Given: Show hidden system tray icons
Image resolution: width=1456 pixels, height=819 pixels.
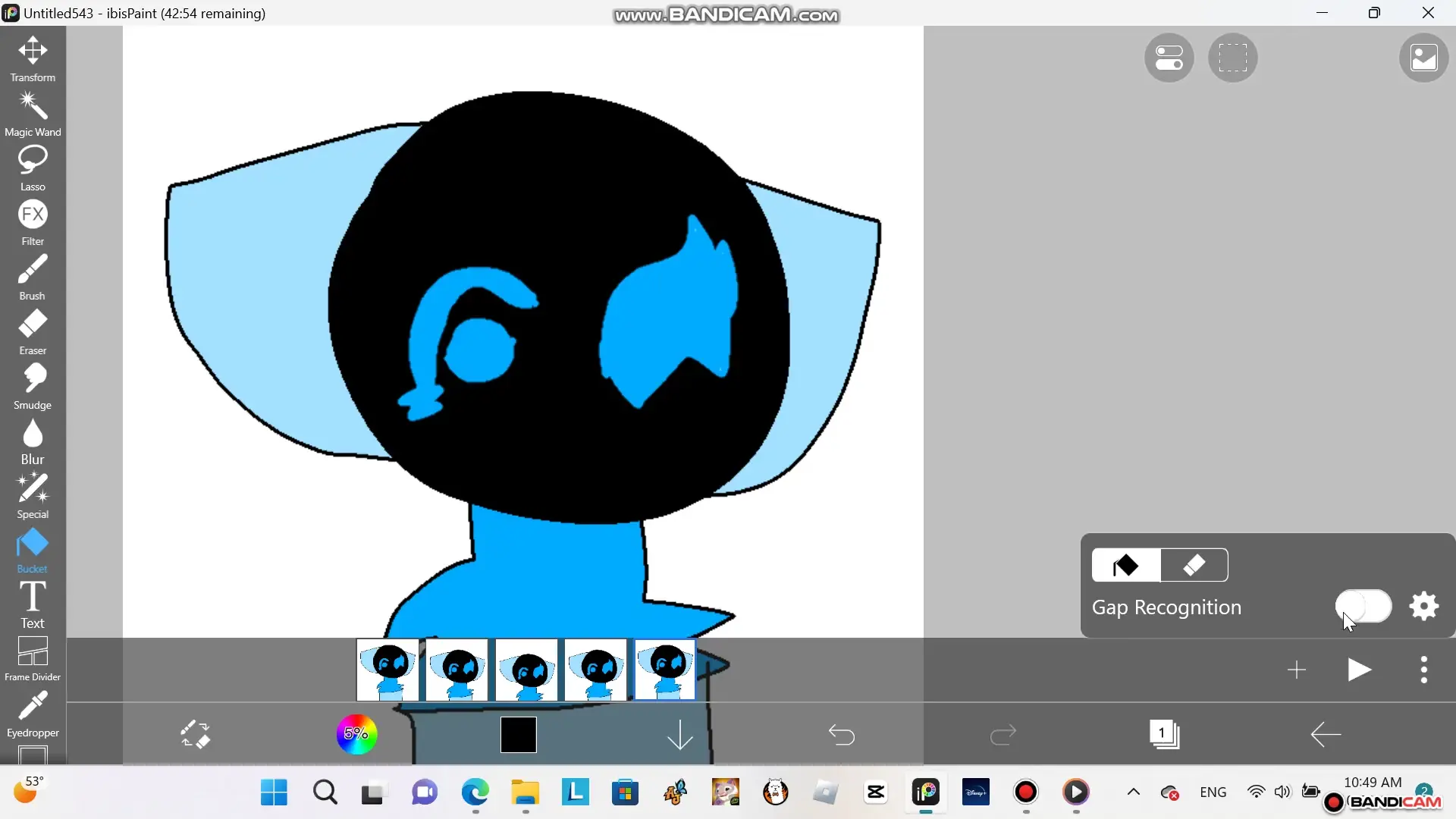Looking at the screenshot, I should click(1133, 792).
